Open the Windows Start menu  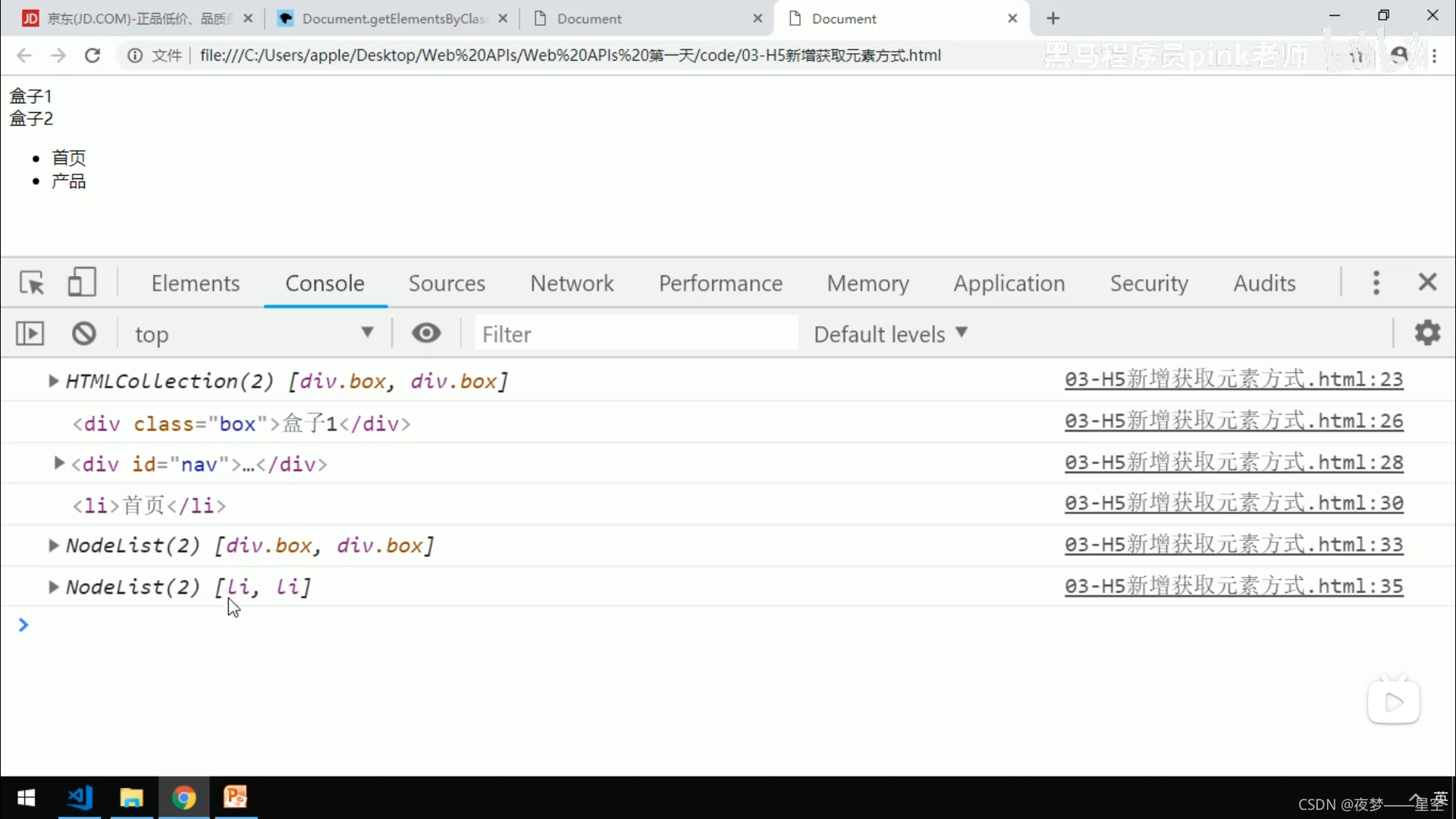26,798
